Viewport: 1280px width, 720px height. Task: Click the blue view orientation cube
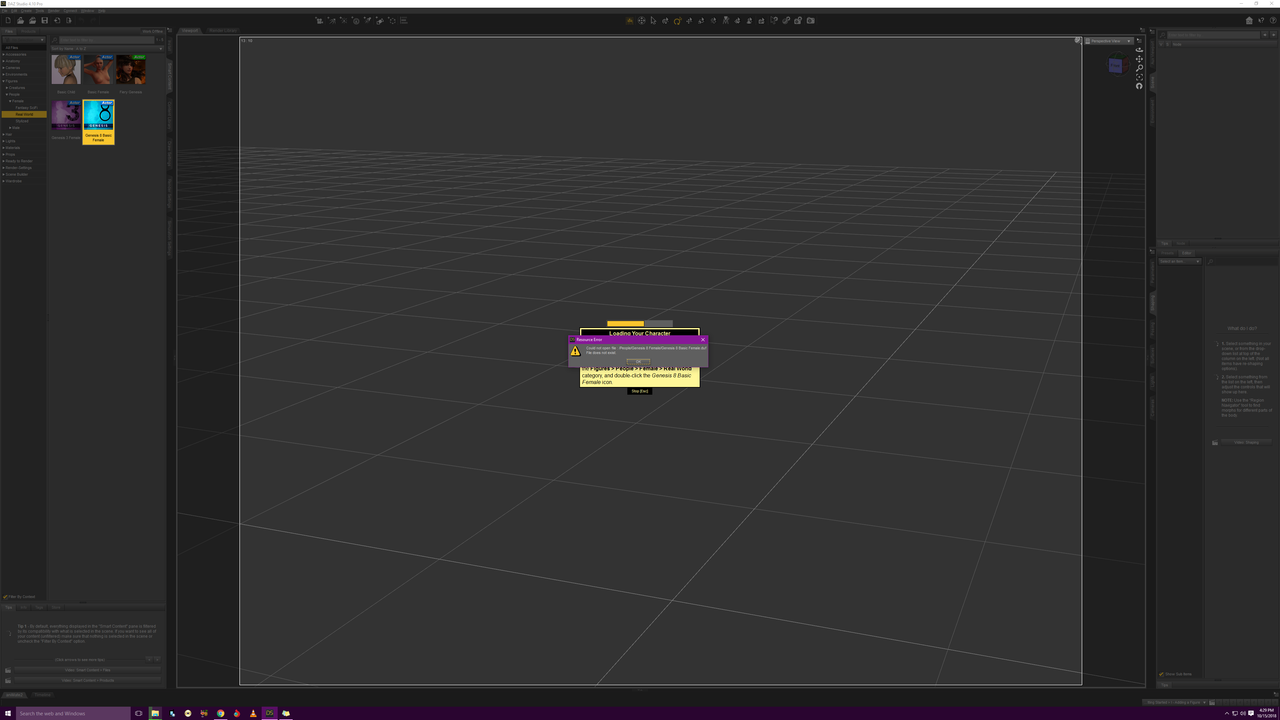pyautogui.click(x=1116, y=66)
